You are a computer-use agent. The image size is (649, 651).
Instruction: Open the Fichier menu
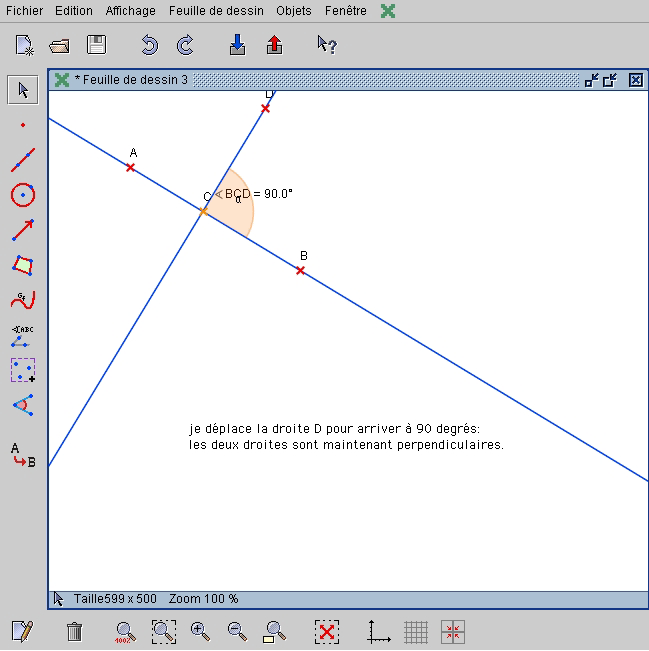tap(24, 11)
